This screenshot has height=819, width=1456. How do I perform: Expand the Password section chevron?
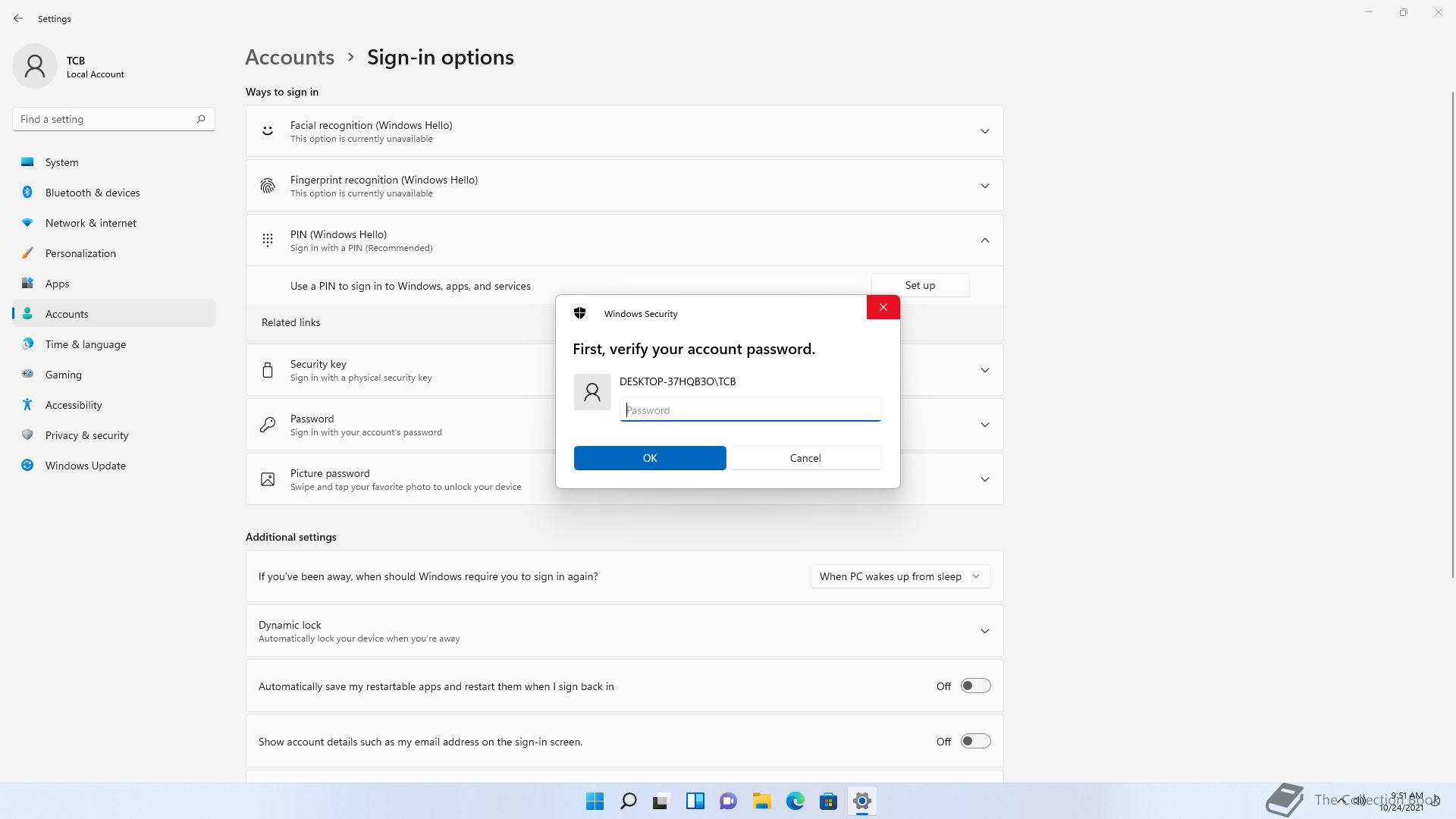pos(985,425)
